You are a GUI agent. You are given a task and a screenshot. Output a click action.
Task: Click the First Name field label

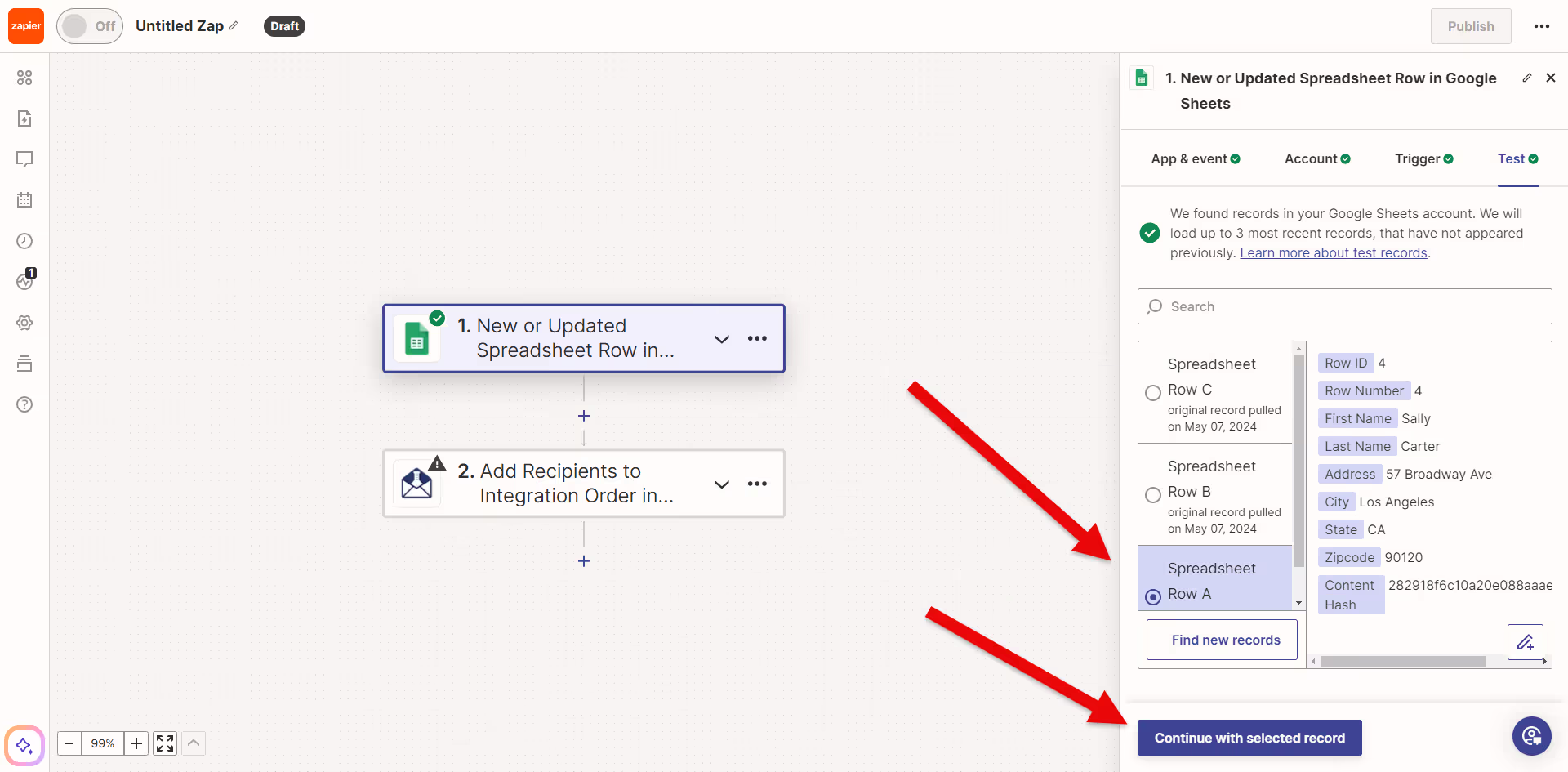coord(1357,418)
